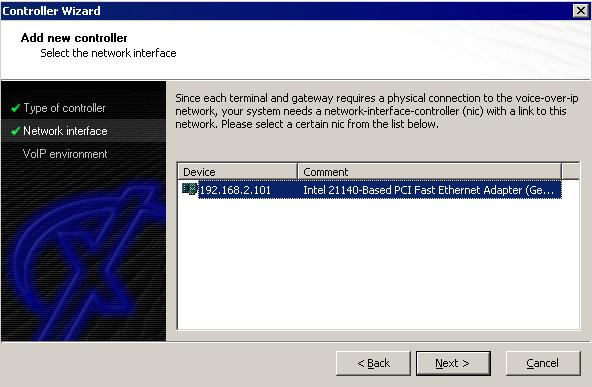Screen dimensions: 592x387
Task: Click the green checkmark next to Type of controller
Action: tap(15, 108)
